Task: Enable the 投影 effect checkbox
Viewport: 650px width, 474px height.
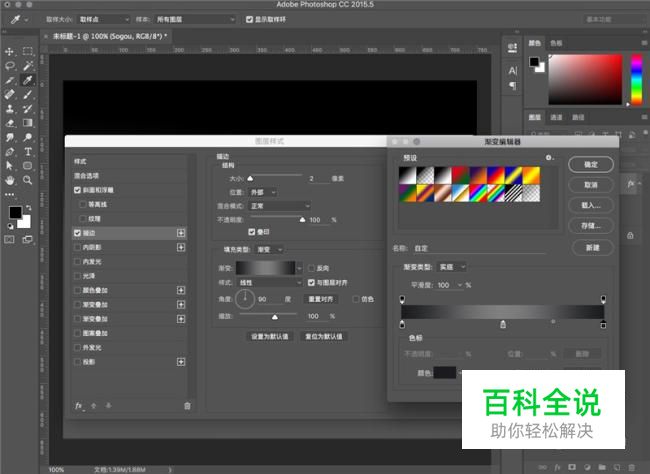Action: click(x=78, y=362)
